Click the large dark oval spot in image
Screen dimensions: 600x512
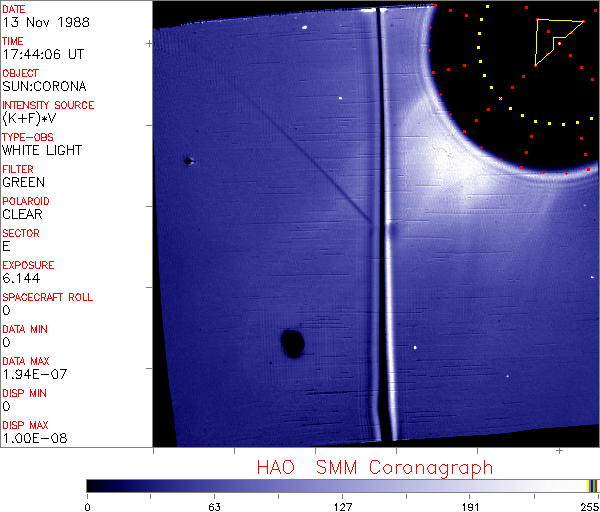tap(293, 343)
